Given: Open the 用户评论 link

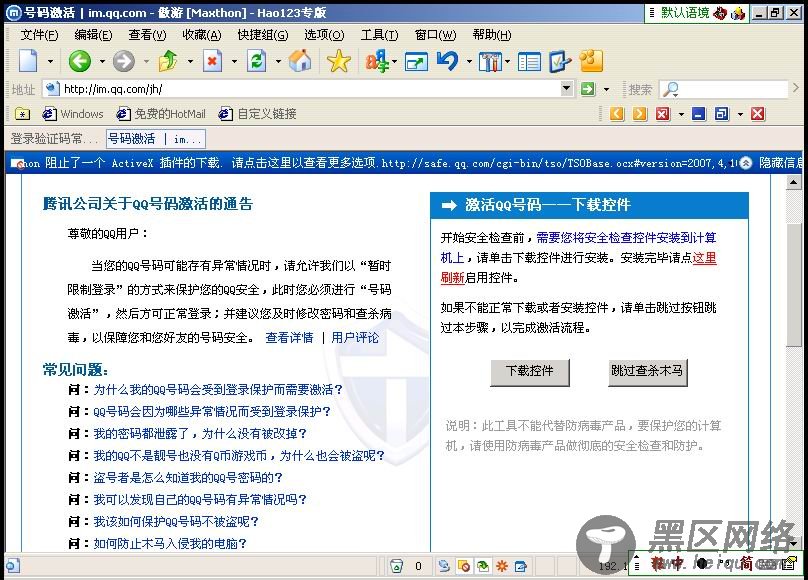Looking at the screenshot, I should click(x=355, y=338).
